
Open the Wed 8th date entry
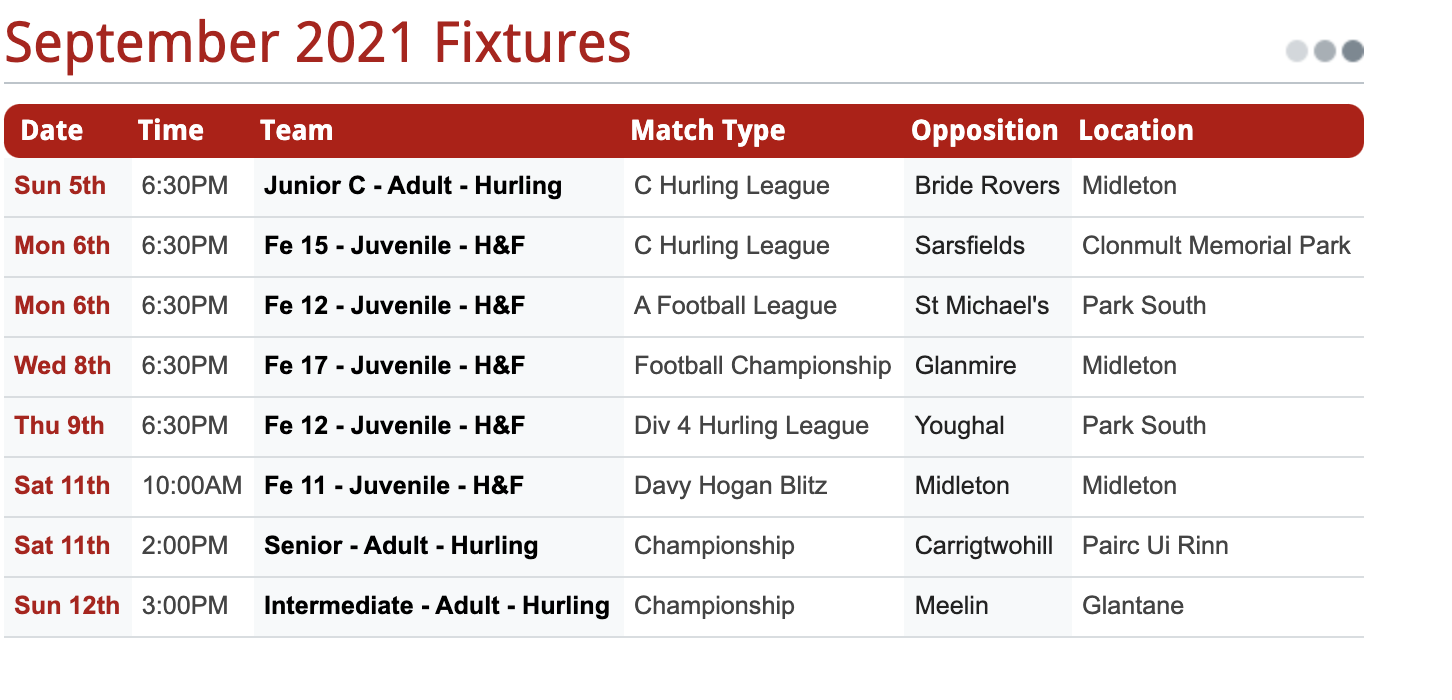[x=63, y=366]
